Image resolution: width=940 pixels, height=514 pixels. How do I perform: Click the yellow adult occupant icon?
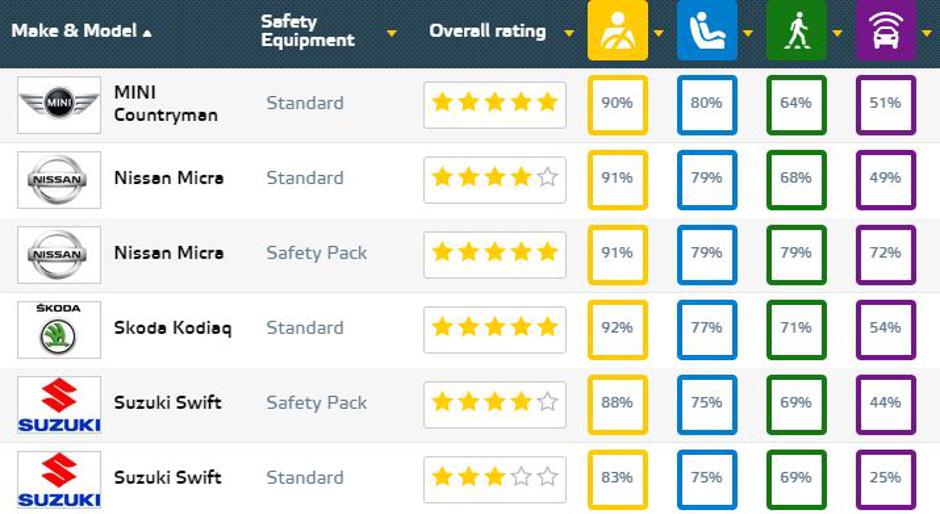pos(617,31)
